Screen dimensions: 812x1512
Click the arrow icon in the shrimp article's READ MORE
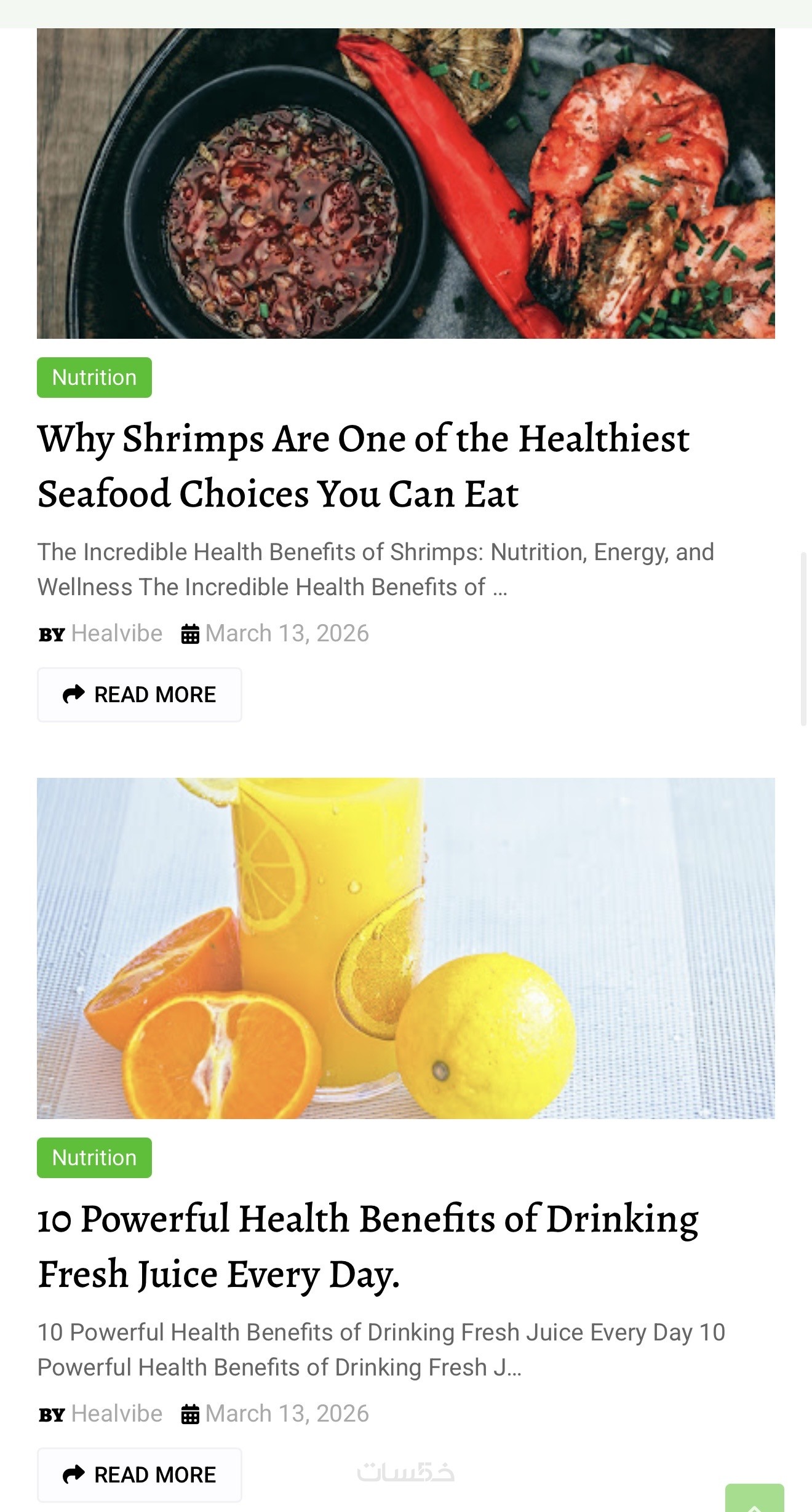[x=74, y=694]
